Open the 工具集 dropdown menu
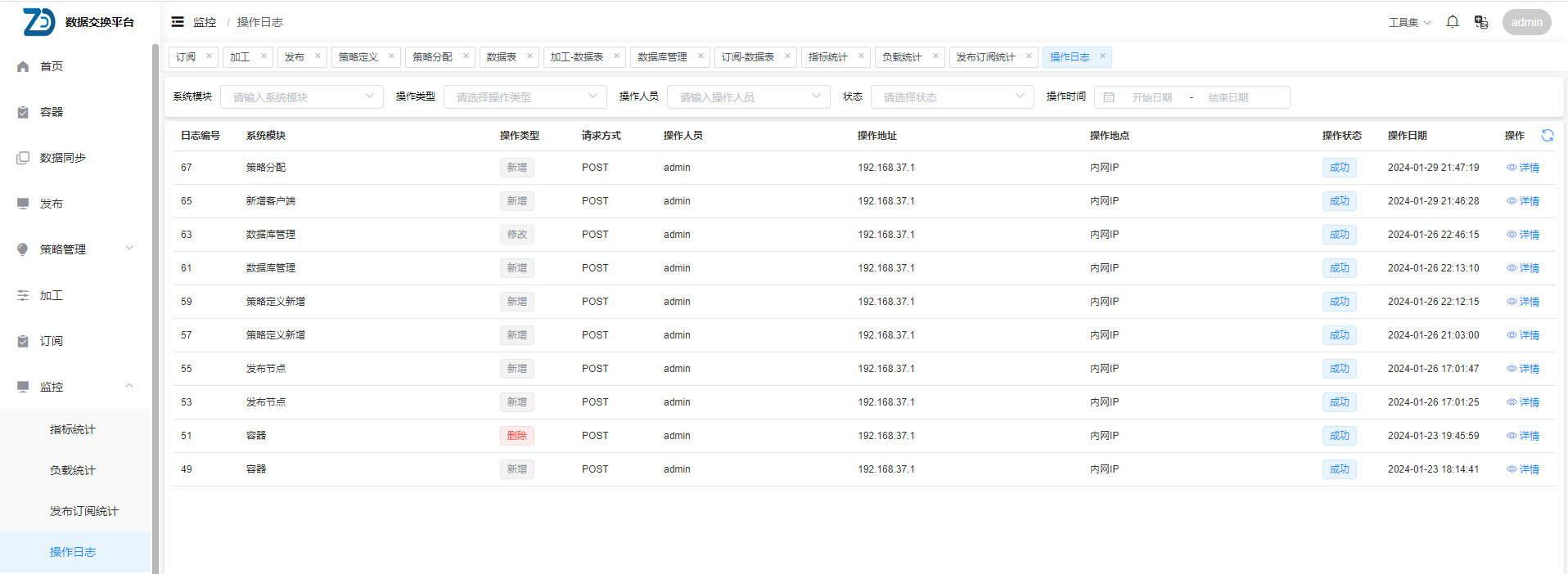The width and height of the screenshot is (1568, 574). click(x=1409, y=22)
